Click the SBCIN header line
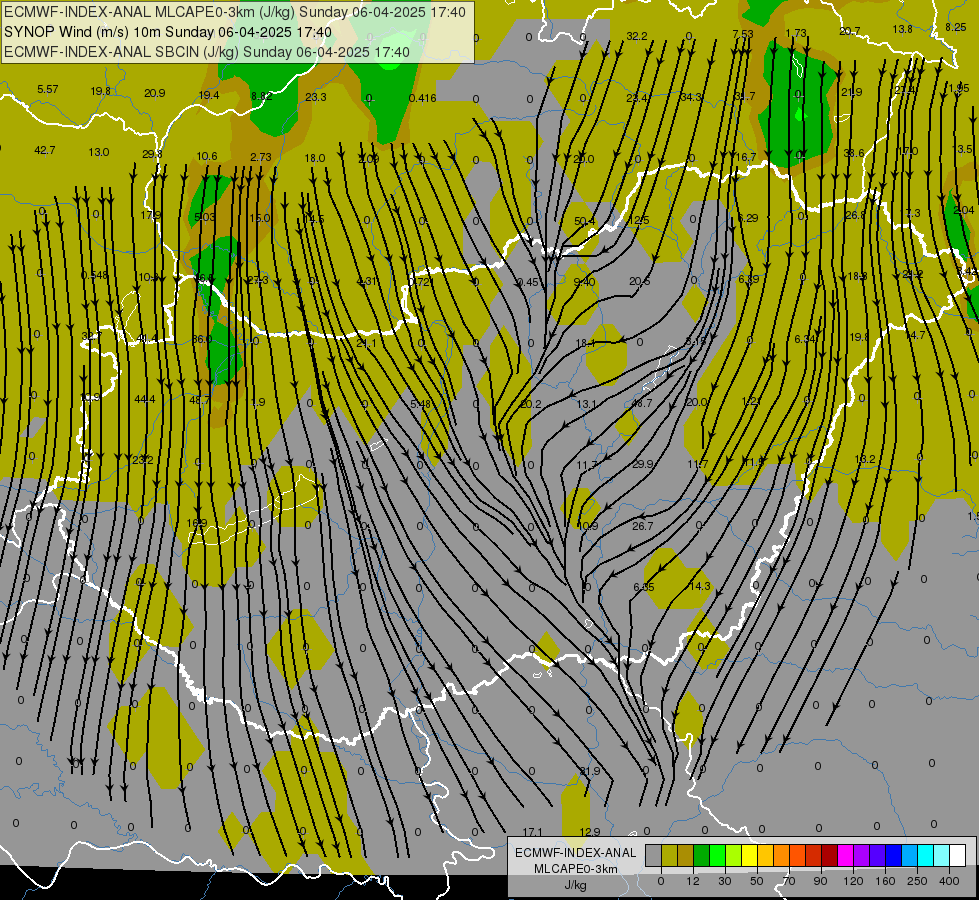 tap(207, 52)
